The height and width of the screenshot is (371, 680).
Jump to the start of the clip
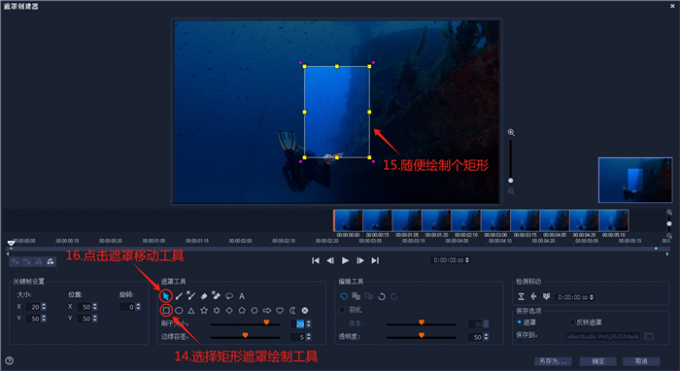click(316, 260)
